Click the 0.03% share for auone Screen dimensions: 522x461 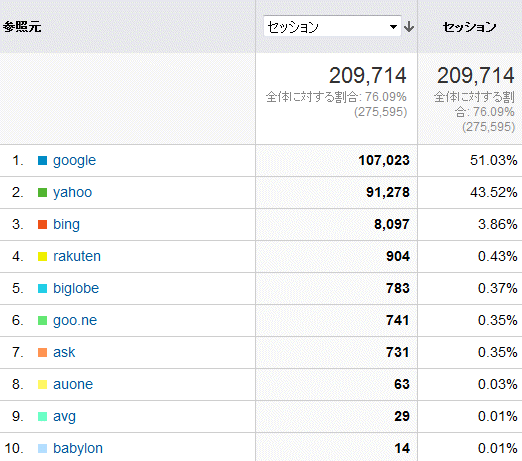point(498,385)
